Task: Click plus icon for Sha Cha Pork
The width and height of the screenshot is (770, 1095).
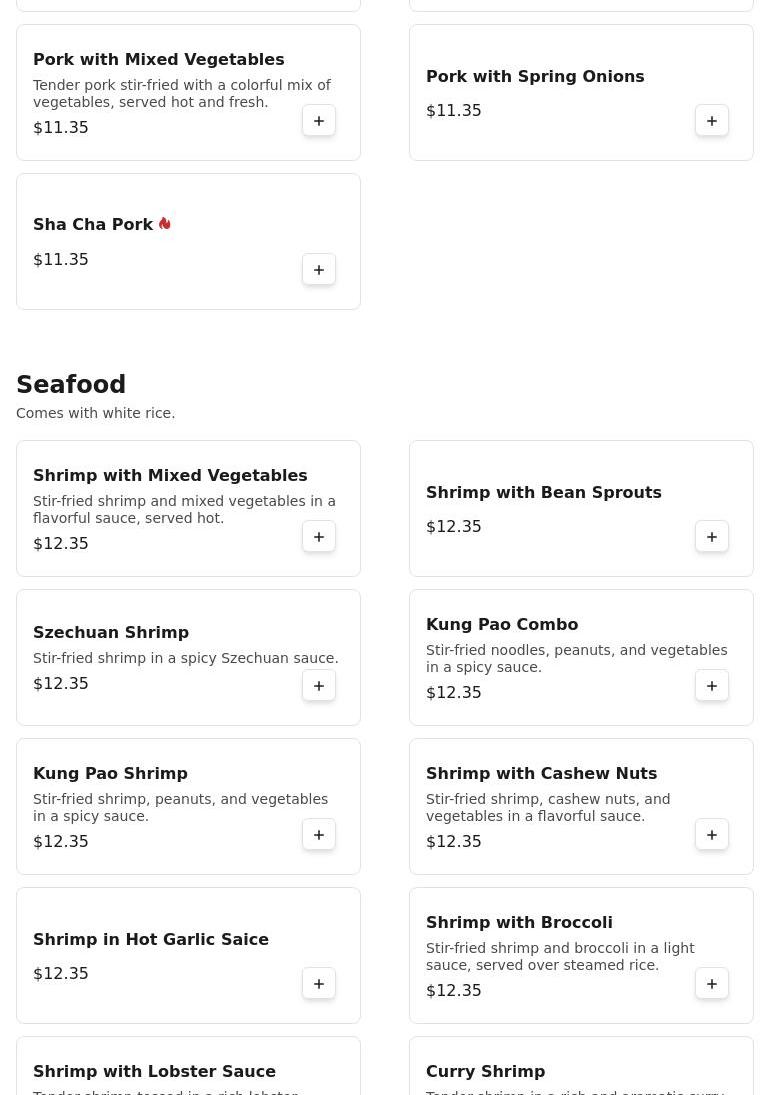Action: (319, 270)
